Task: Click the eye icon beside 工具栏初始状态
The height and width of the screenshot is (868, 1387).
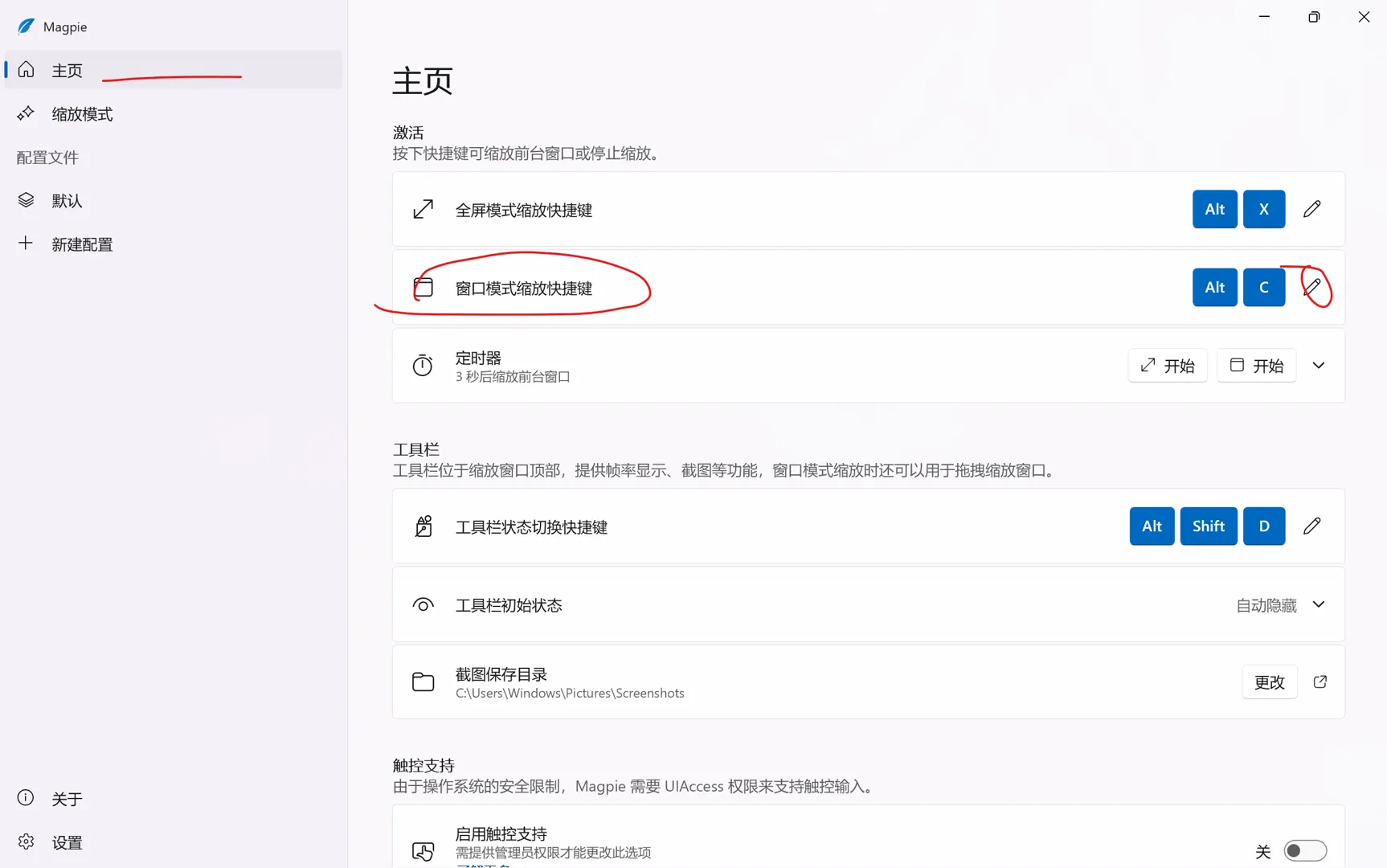Action: [423, 604]
